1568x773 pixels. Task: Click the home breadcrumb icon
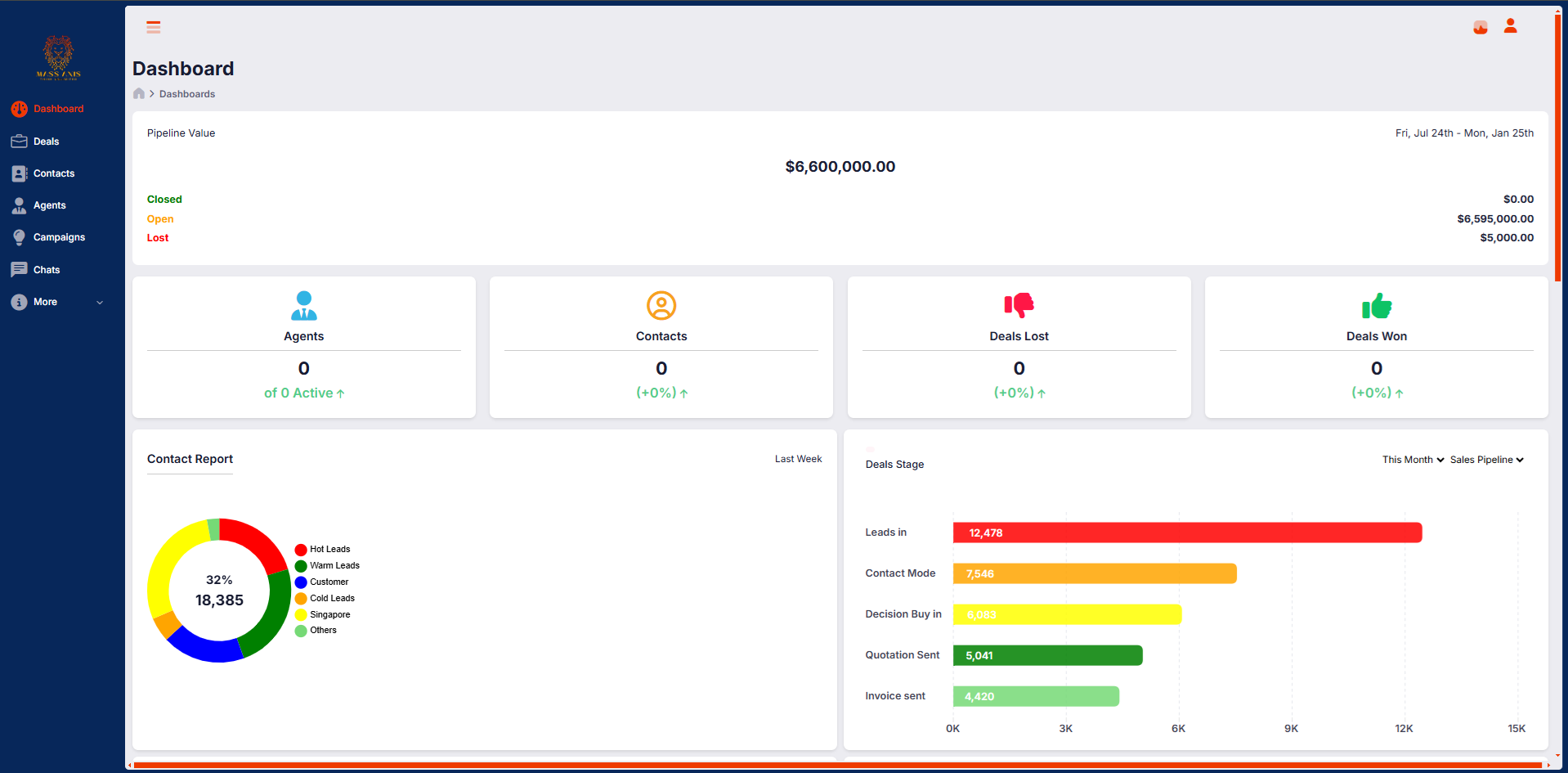[139, 94]
